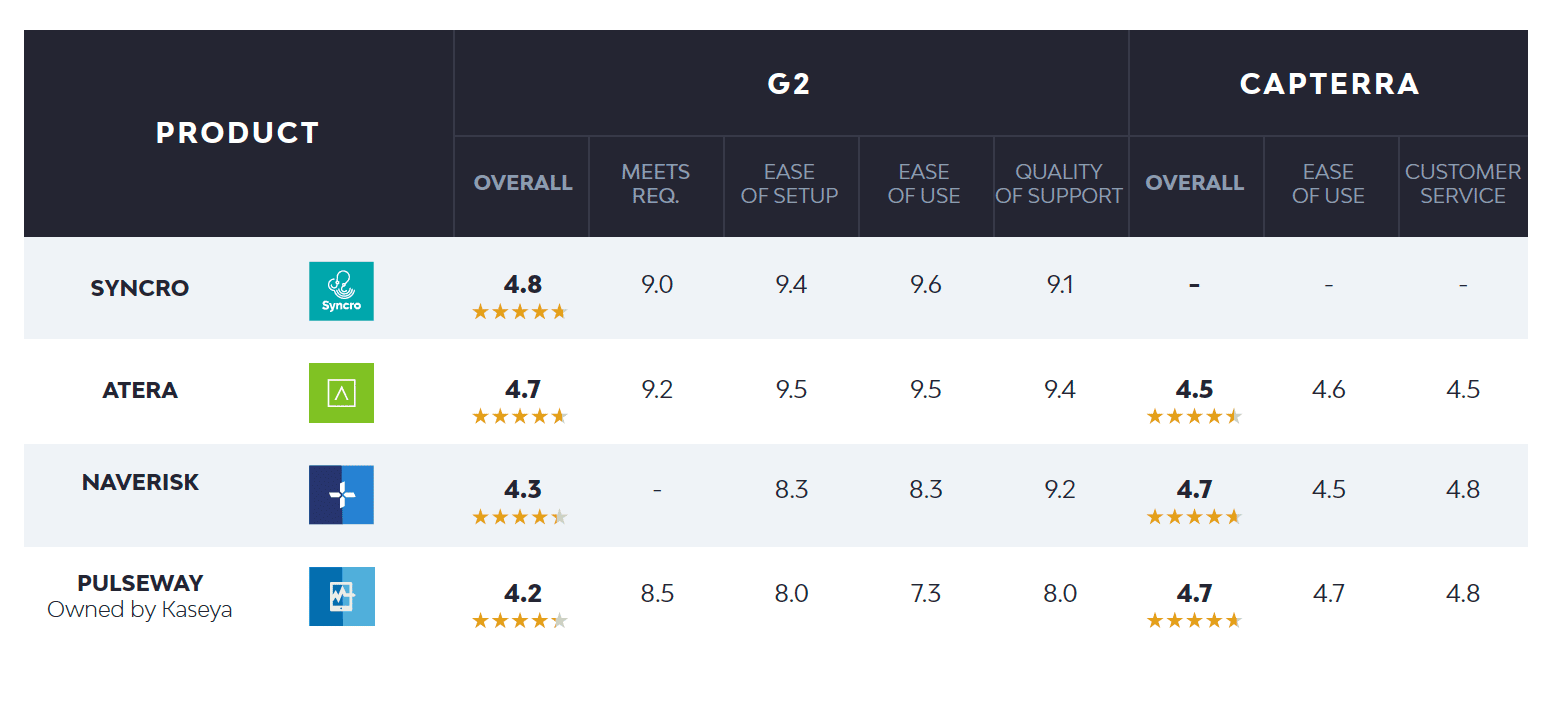
Task: Click the Syncro logo icon
Action: pyautogui.click(x=341, y=291)
